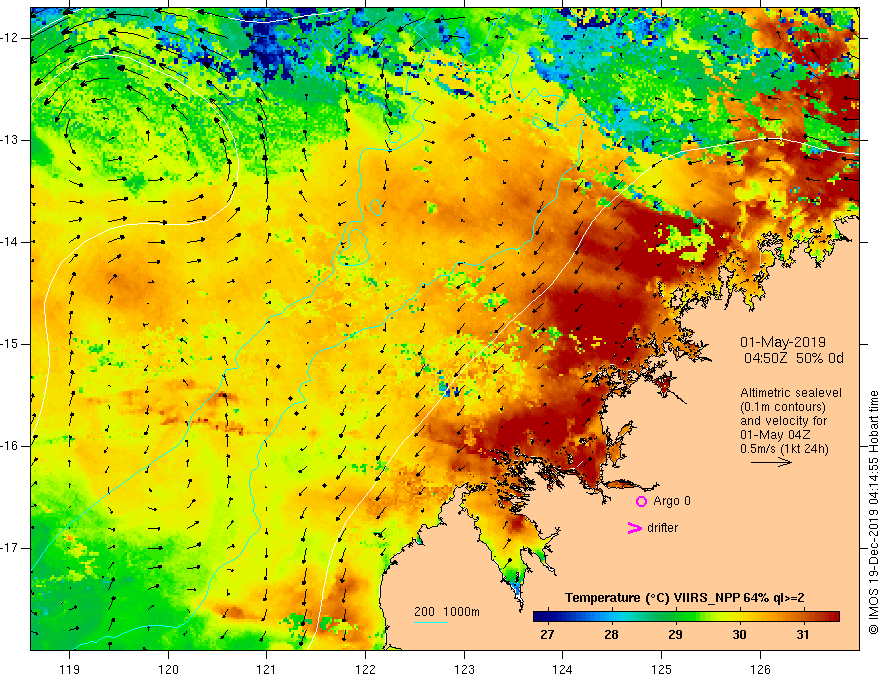
Task: Click the Altimetric sealevel label
Action: [x=791, y=393]
